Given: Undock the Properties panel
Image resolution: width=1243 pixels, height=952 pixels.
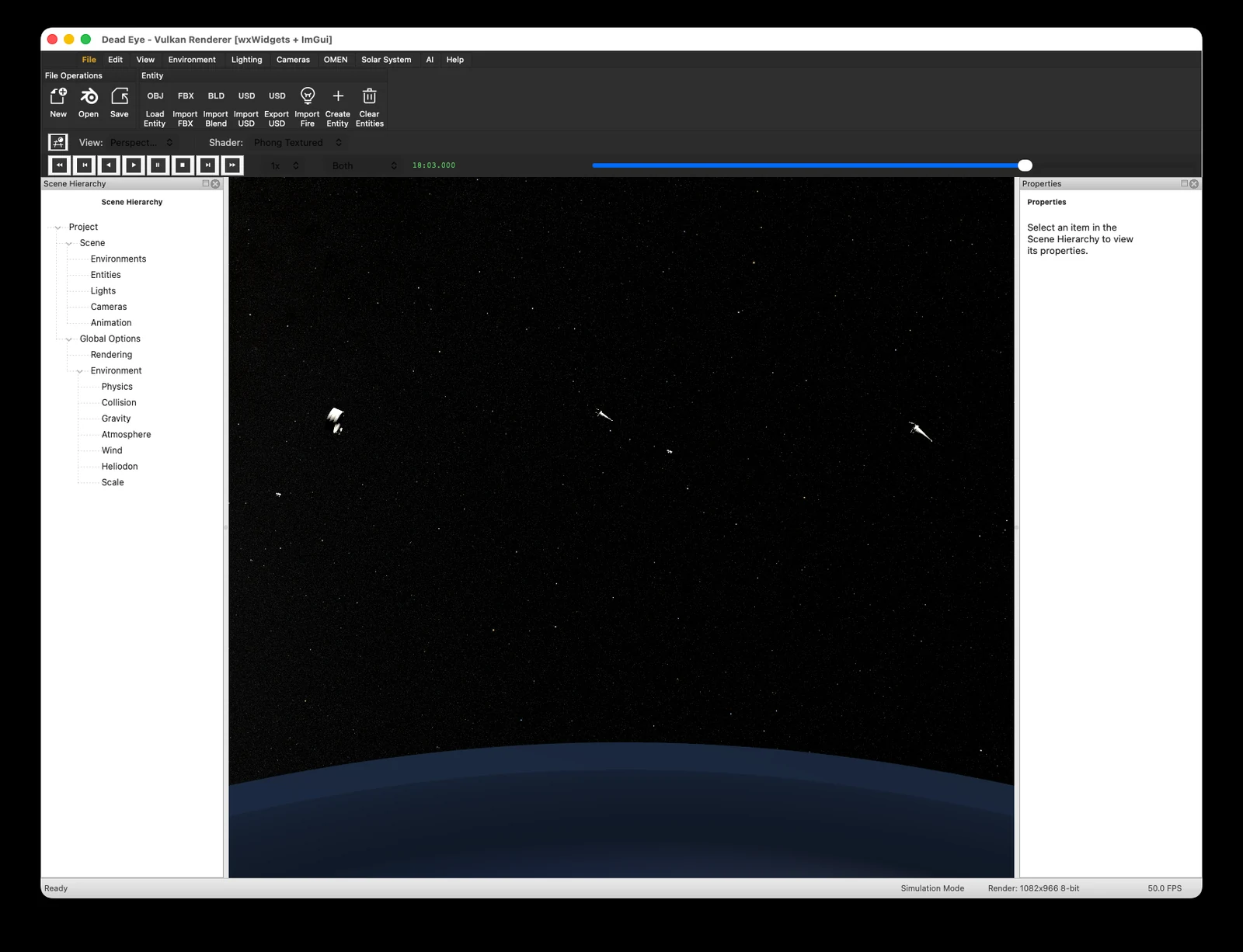Looking at the screenshot, I should coord(1184,184).
